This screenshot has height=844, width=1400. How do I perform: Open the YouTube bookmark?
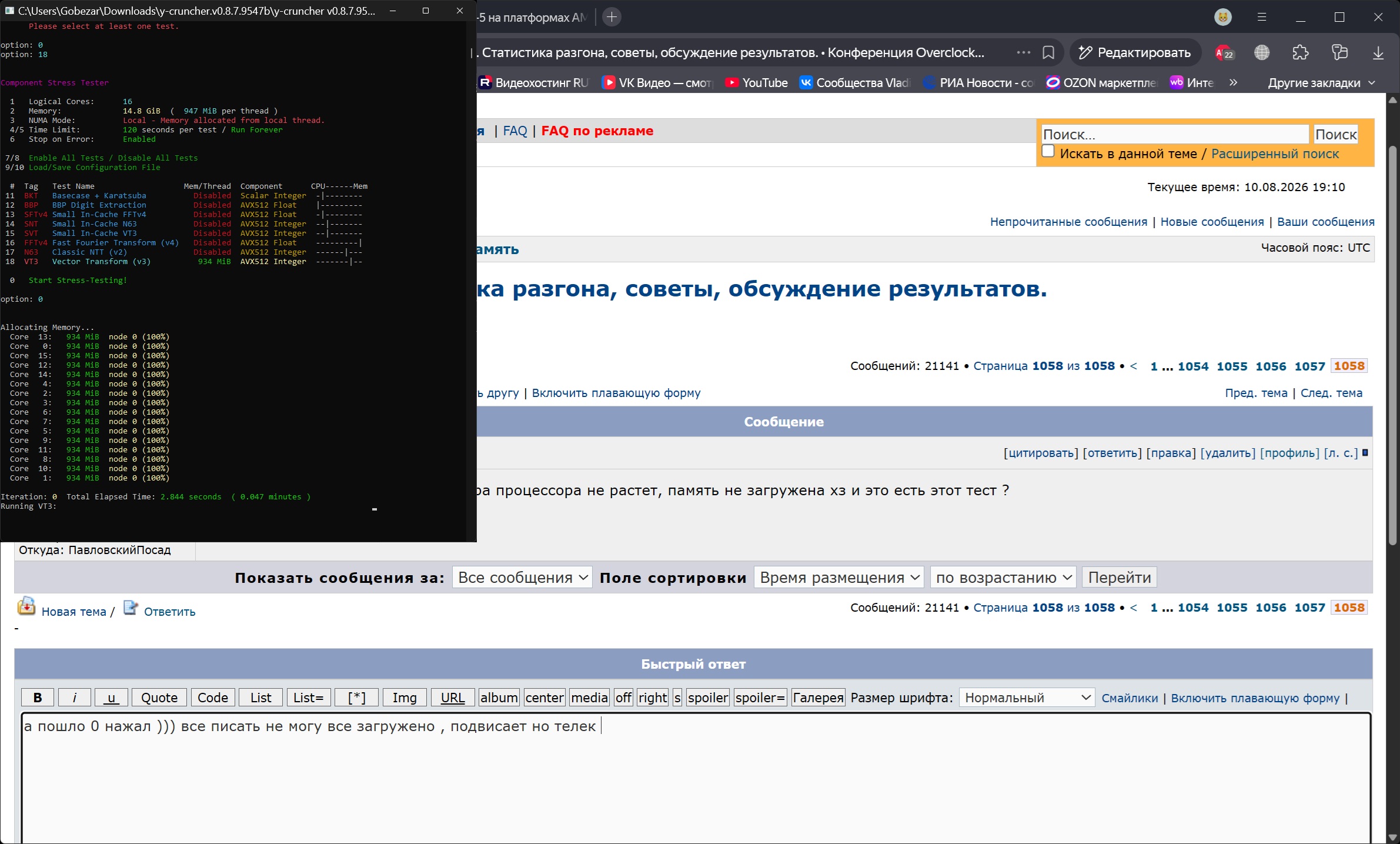click(x=757, y=83)
